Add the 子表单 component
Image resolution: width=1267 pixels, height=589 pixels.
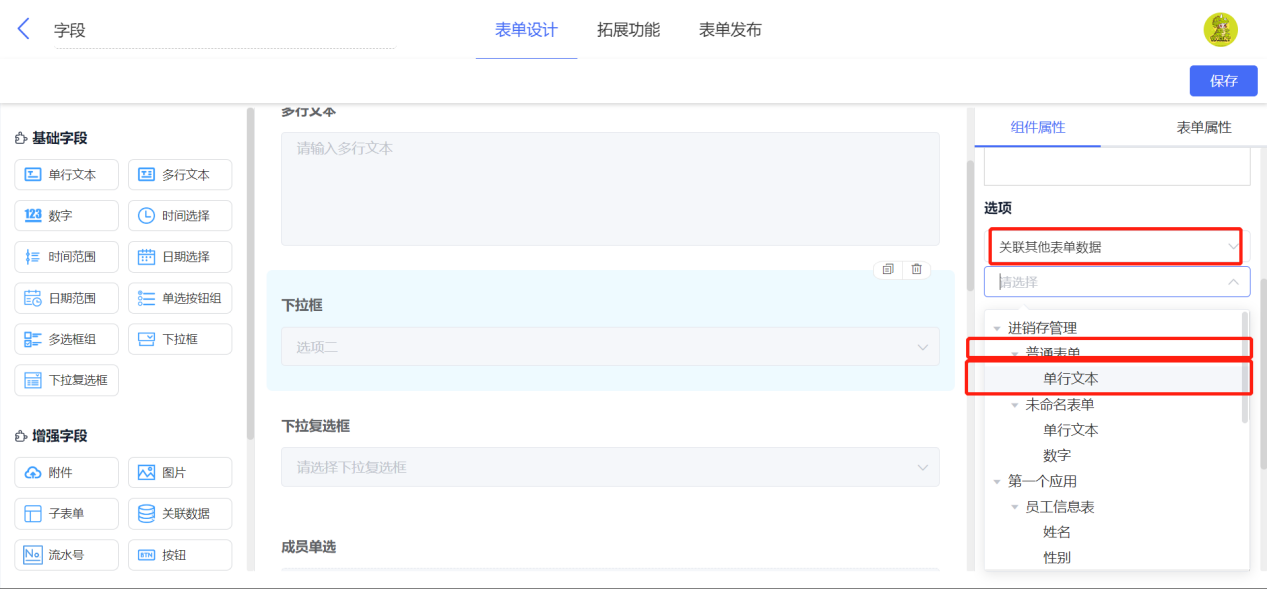click(66, 514)
